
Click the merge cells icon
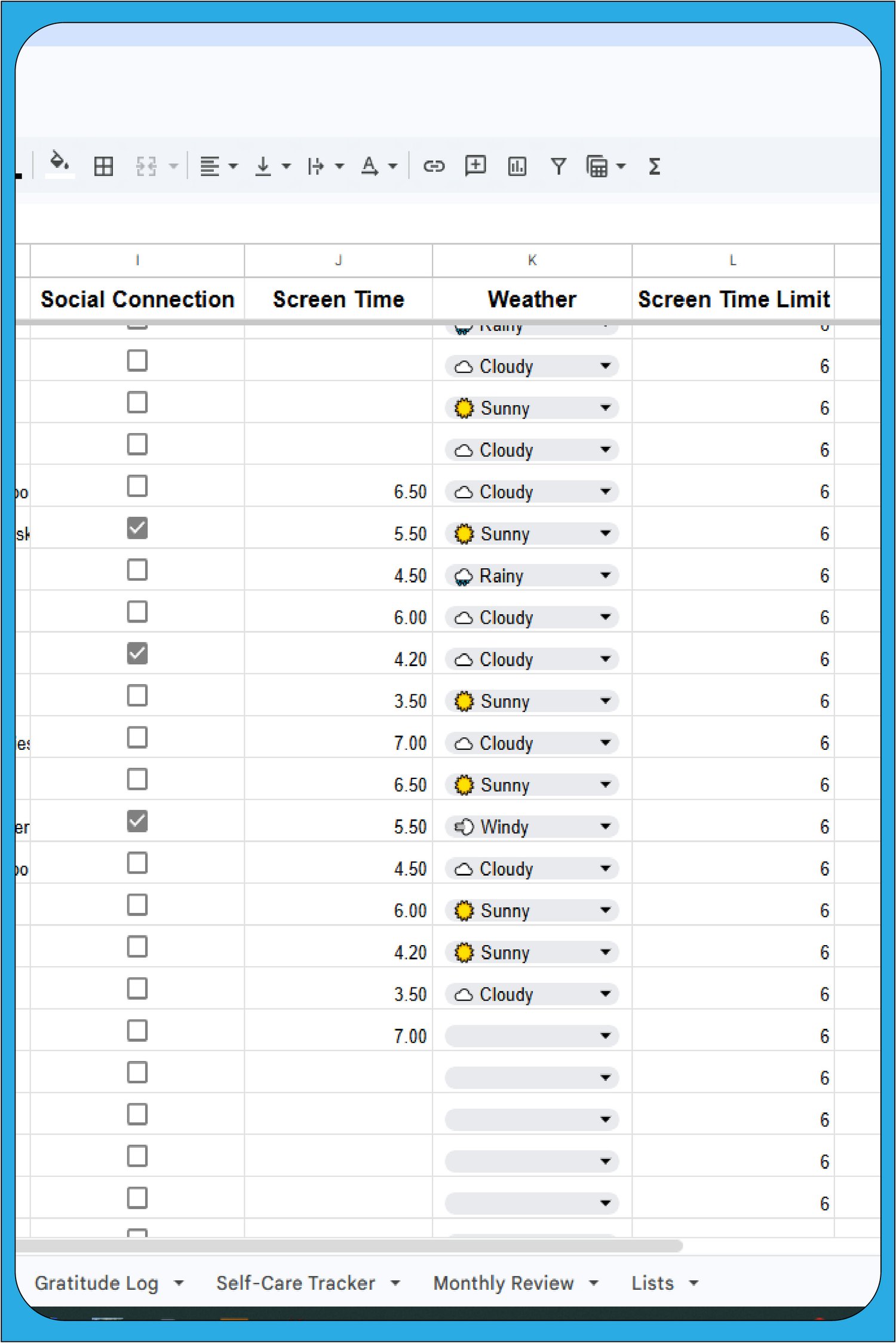(146, 166)
